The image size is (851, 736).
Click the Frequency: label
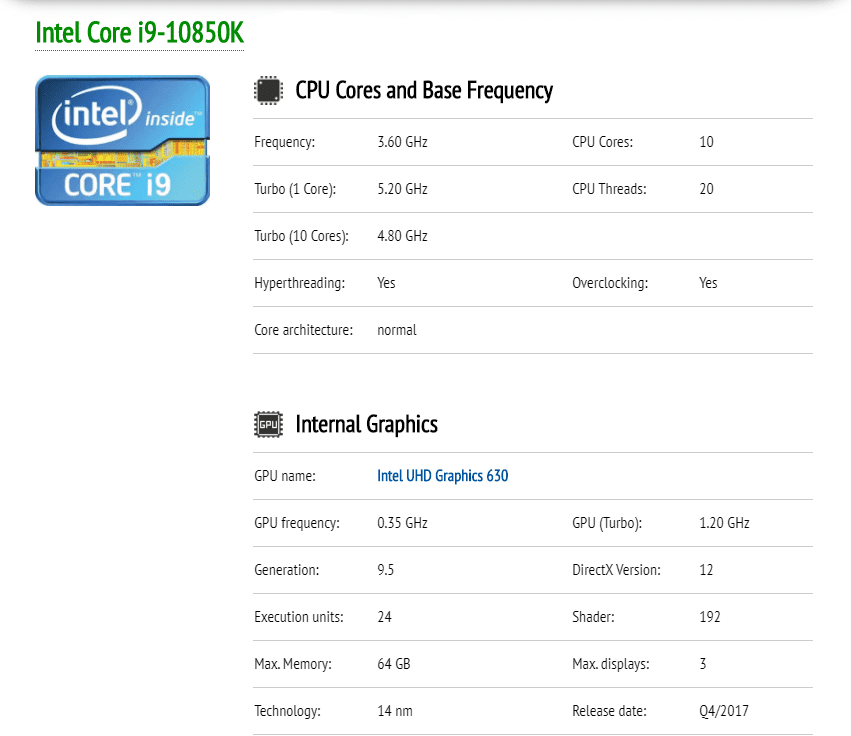tap(284, 142)
